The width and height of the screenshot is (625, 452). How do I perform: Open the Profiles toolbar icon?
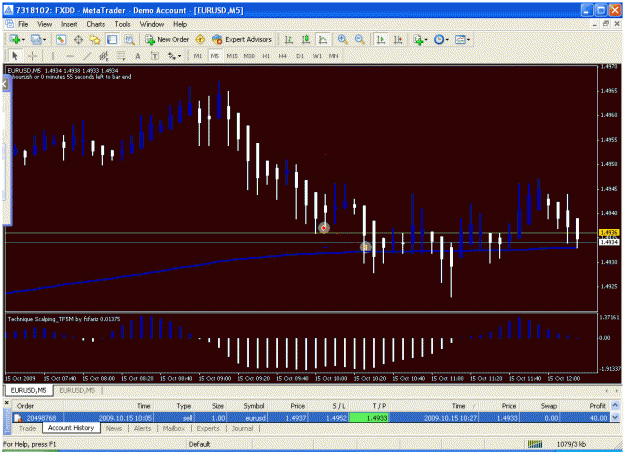tap(36, 39)
